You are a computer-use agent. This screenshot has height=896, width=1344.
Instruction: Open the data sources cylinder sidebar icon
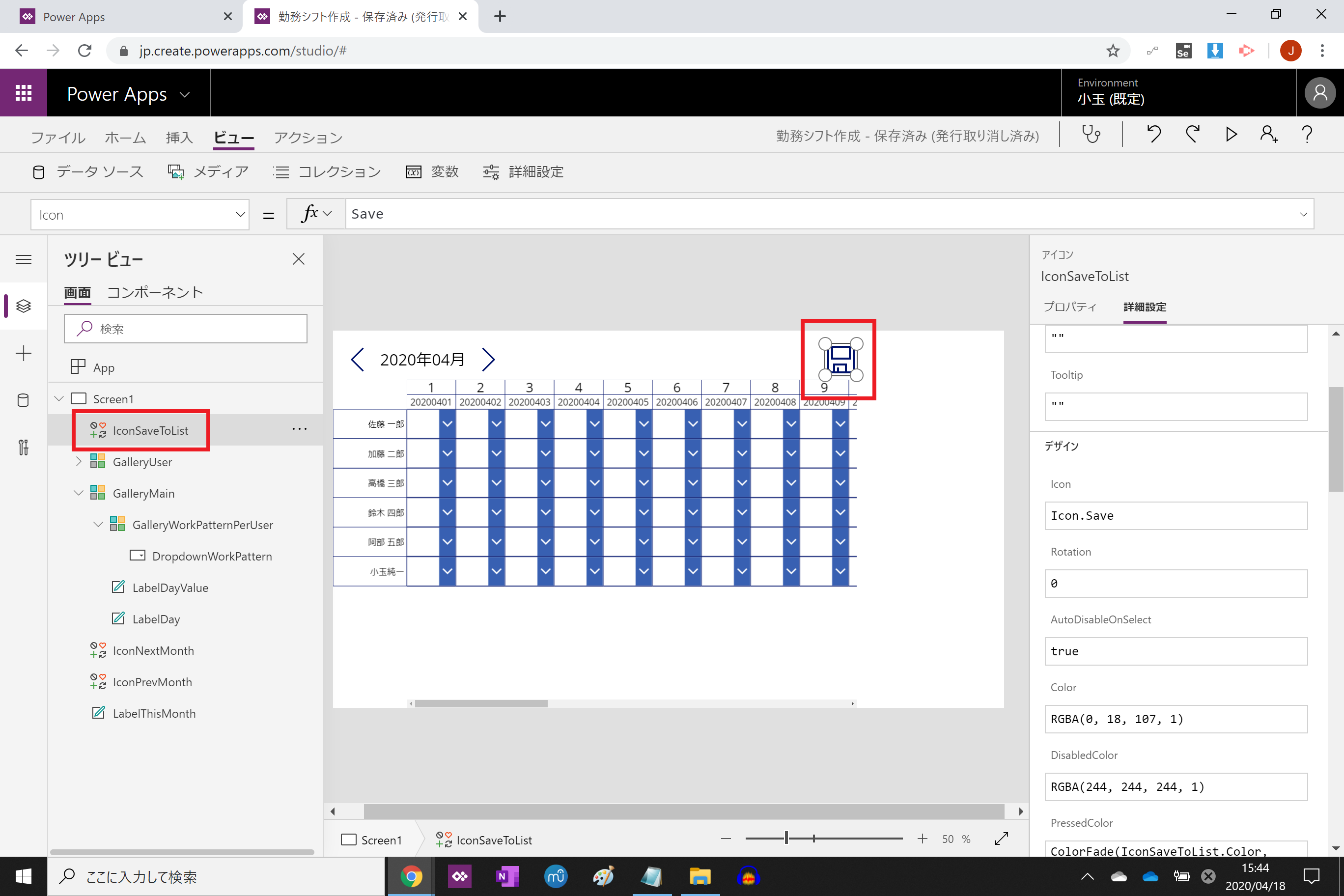pyautogui.click(x=24, y=400)
